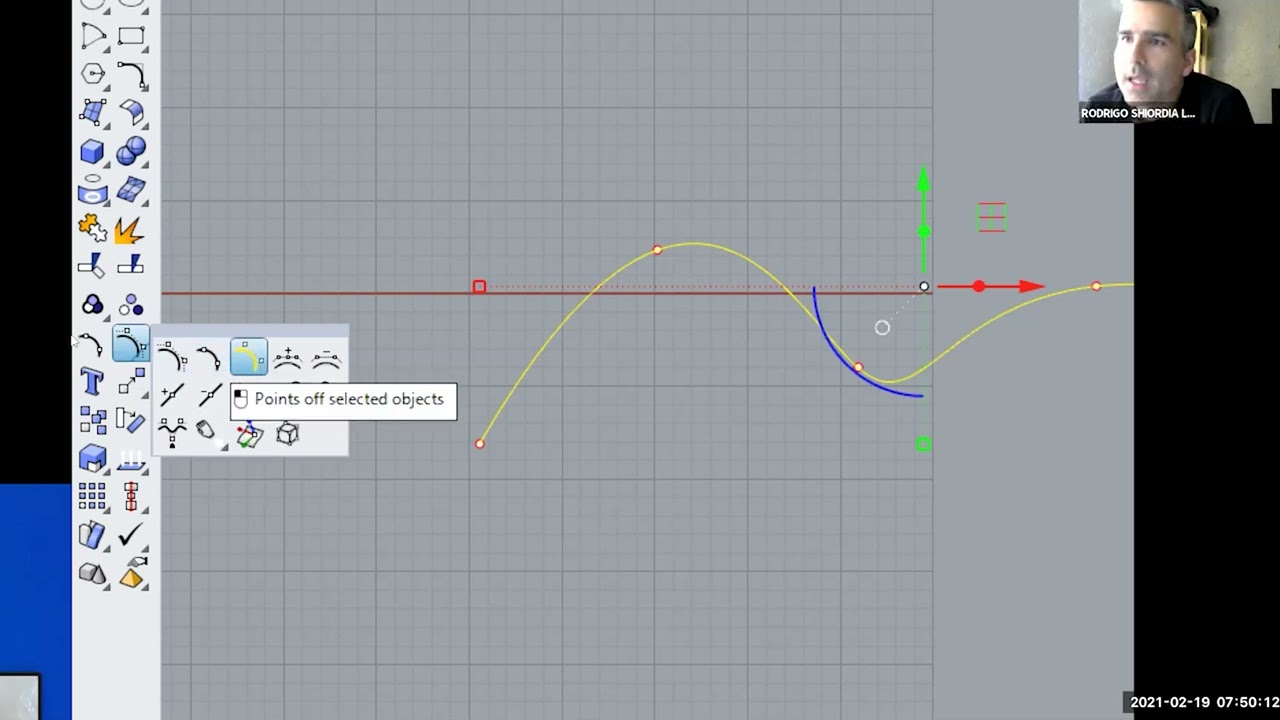Click Insert knot icon in flyout
This screenshot has height=720, width=1280.
[x=171, y=395]
